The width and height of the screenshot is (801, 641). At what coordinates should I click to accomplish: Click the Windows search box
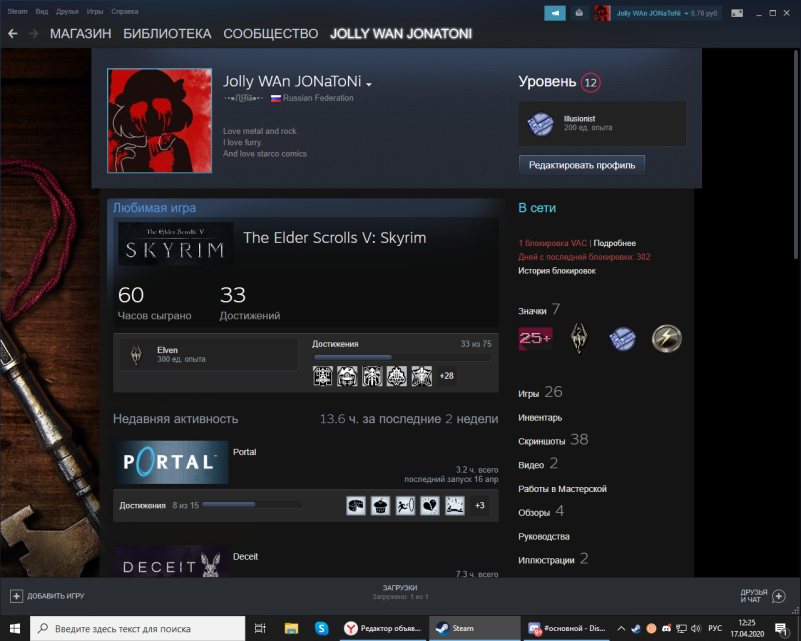[x=137, y=628]
